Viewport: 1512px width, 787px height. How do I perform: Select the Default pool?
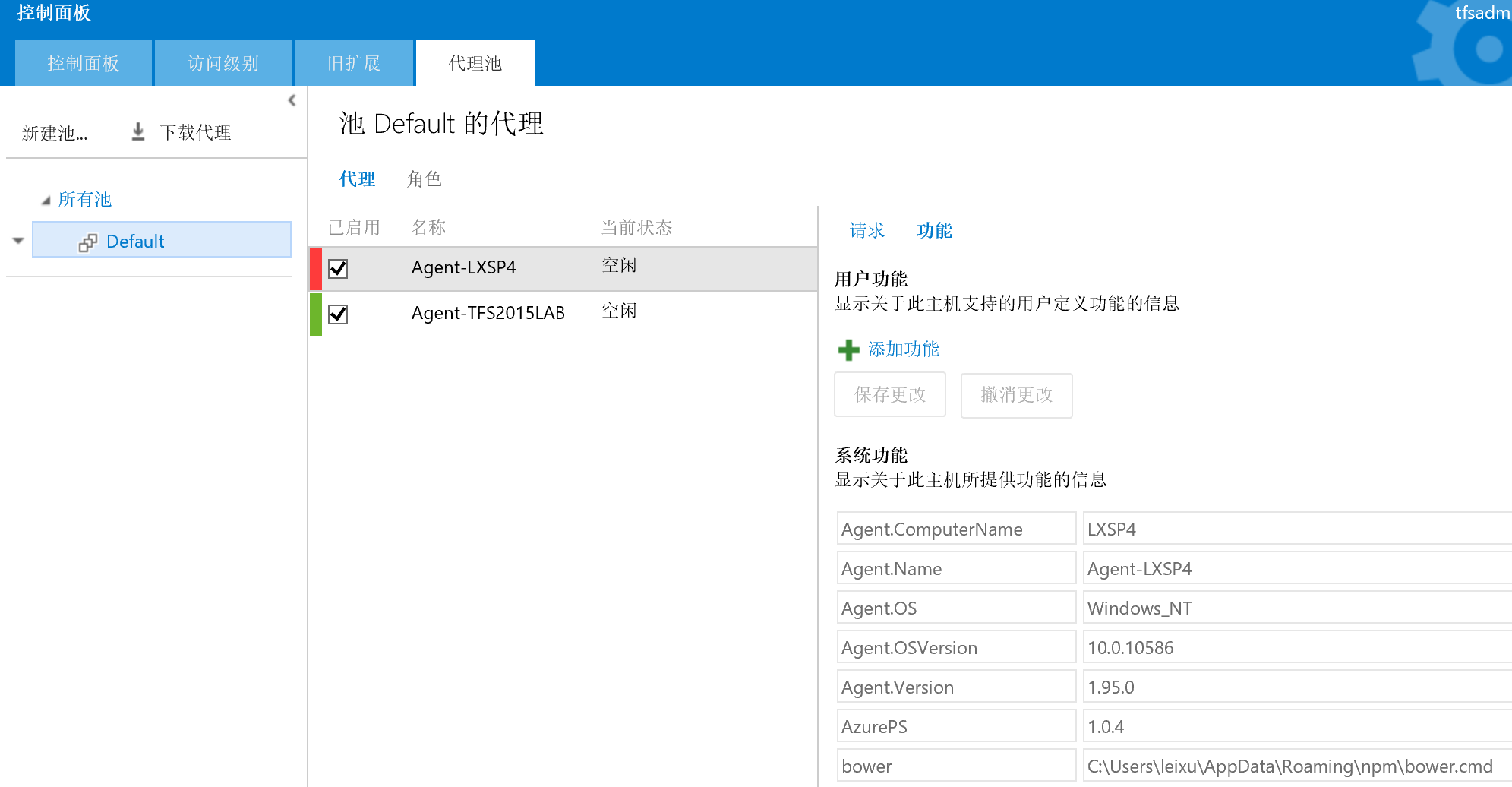[x=162, y=240]
